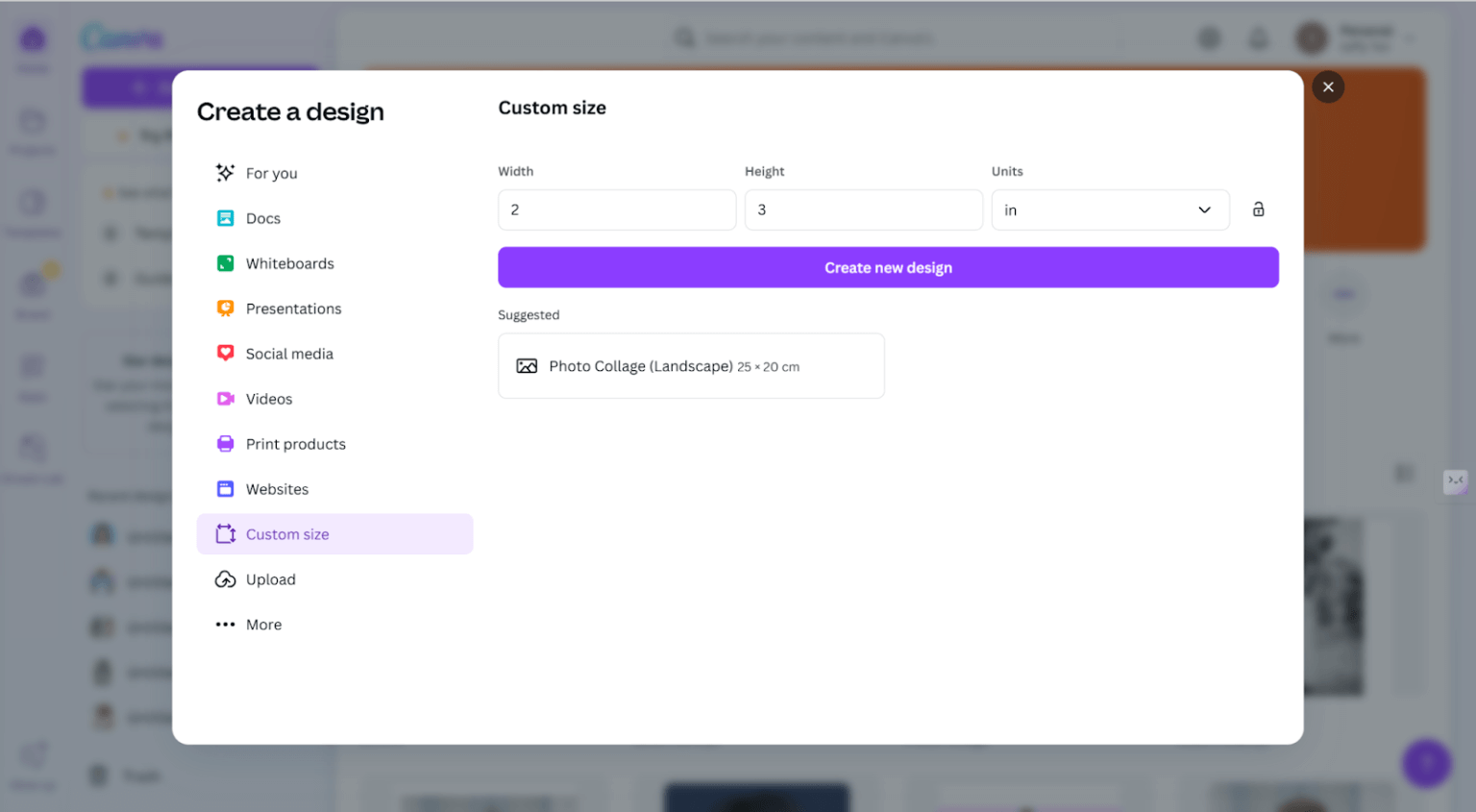Image resolution: width=1476 pixels, height=812 pixels.
Task: Click the Social media heart icon
Action: pos(225,354)
